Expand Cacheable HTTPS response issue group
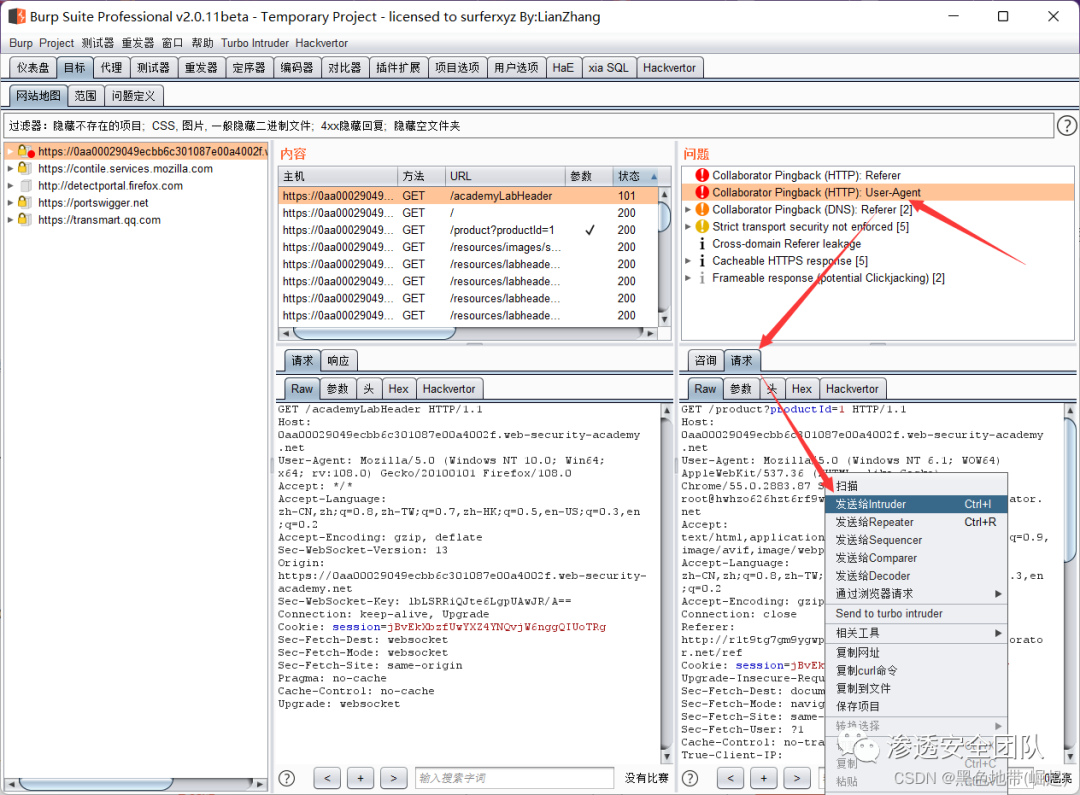This screenshot has width=1080, height=795. pyautogui.click(x=687, y=261)
